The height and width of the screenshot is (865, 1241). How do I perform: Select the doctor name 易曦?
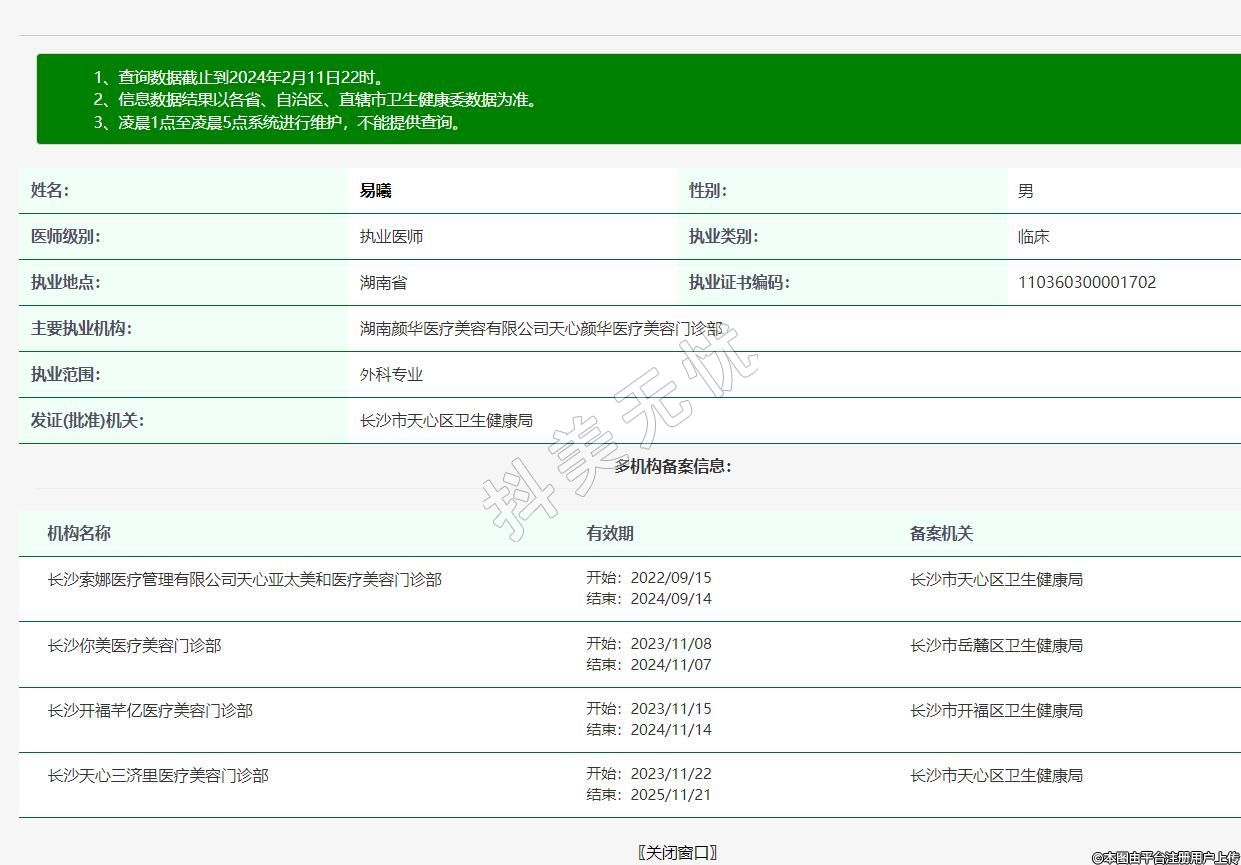375,191
